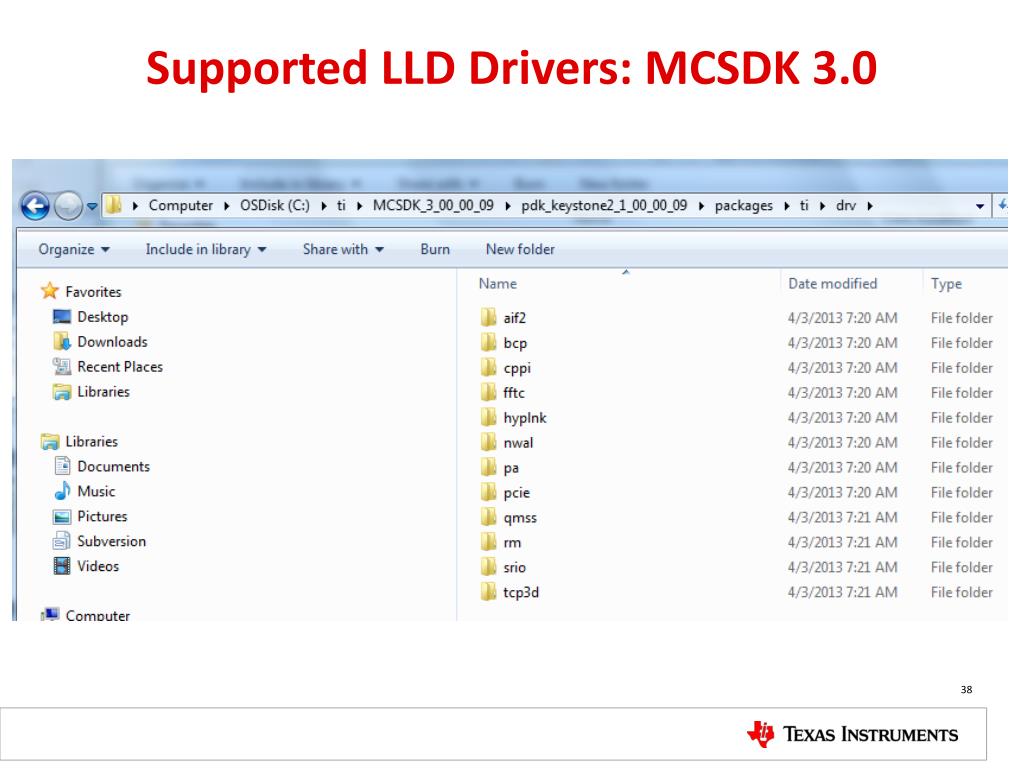Click the Forward navigation arrow
Viewport: 1024px width, 768px height.
pos(68,206)
